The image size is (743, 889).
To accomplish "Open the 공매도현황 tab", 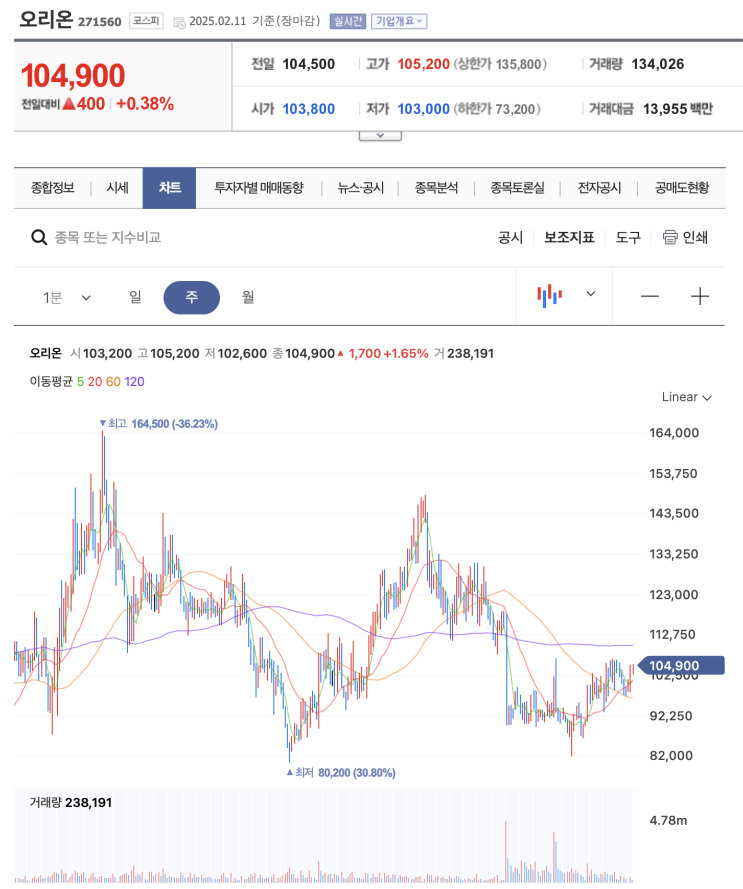I will tap(682, 188).
